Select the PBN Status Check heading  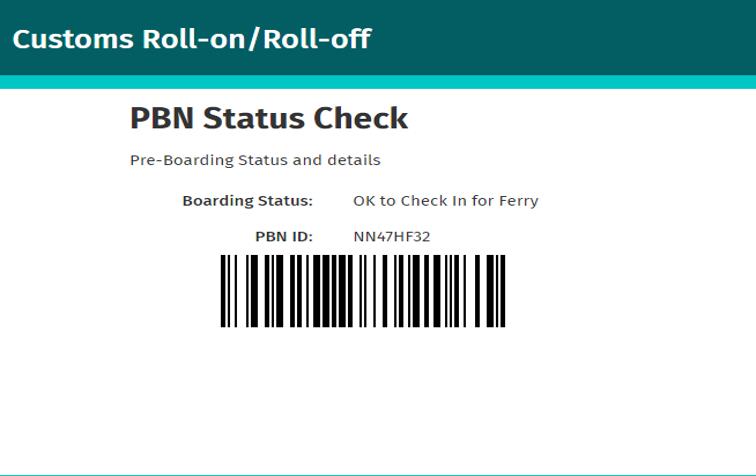click(269, 118)
